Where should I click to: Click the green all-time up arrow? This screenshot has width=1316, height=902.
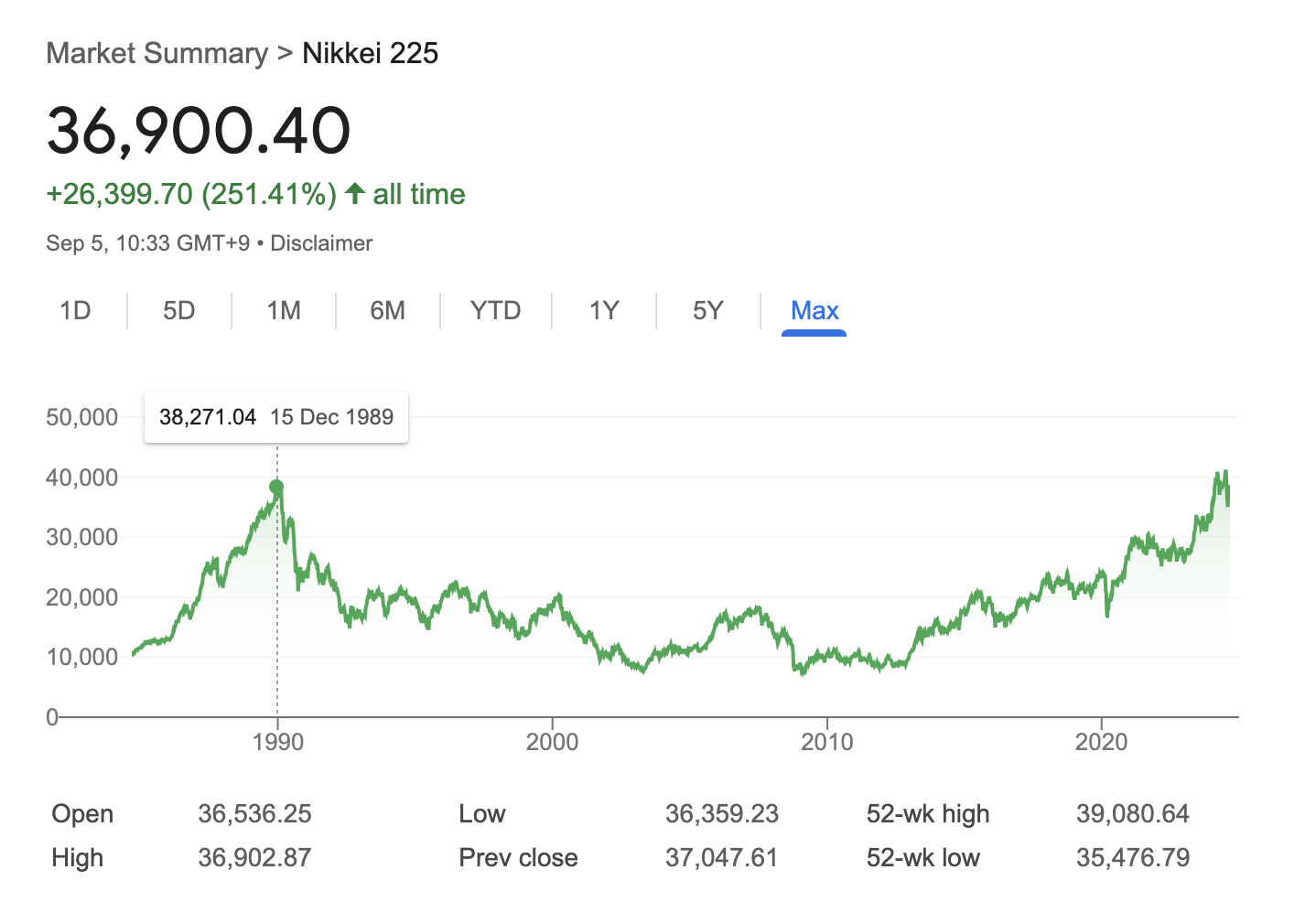click(355, 194)
